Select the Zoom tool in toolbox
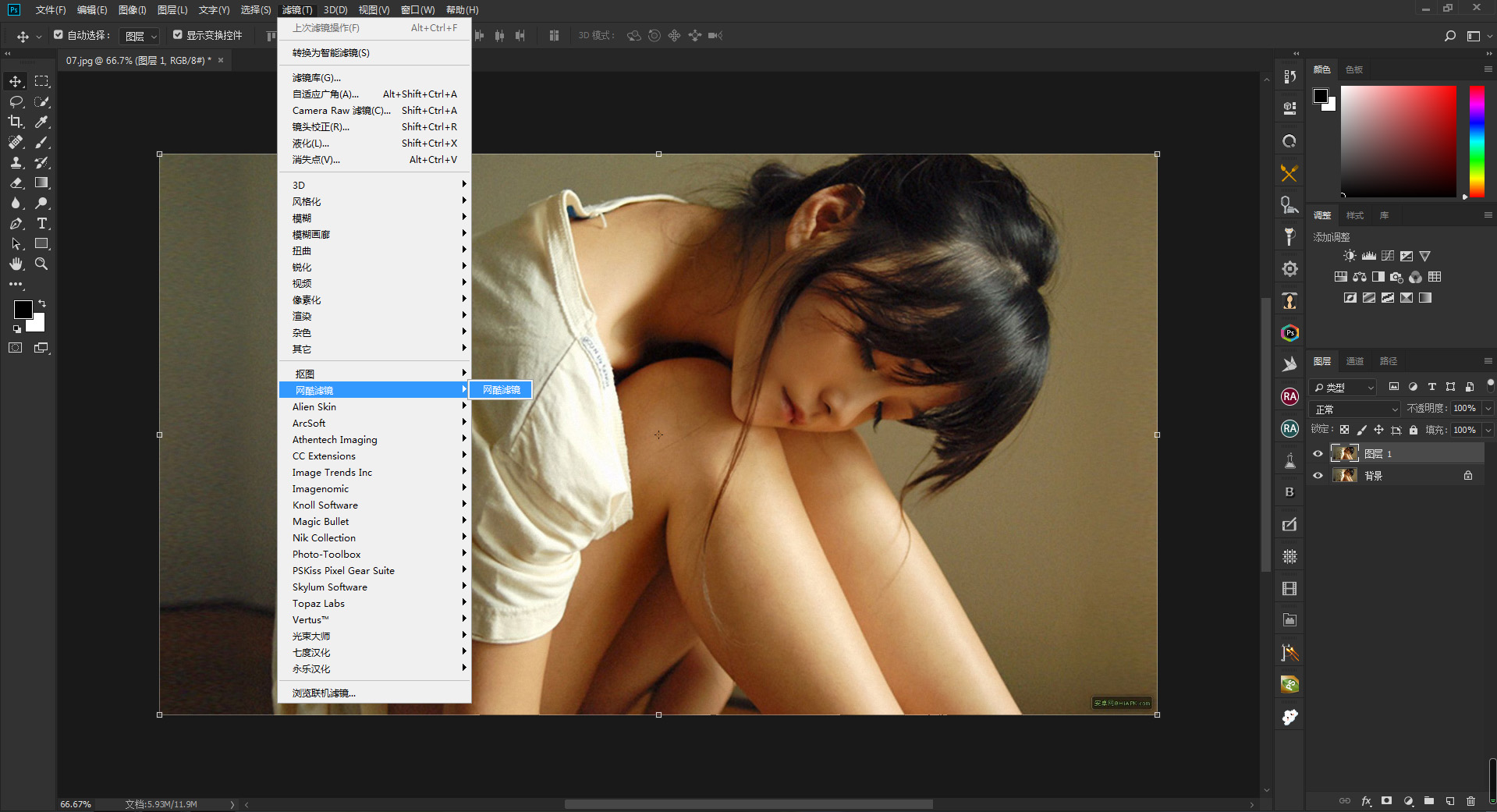Image resolution: width=1497 pixels, height=812 pixels. [x=42, y=264]
